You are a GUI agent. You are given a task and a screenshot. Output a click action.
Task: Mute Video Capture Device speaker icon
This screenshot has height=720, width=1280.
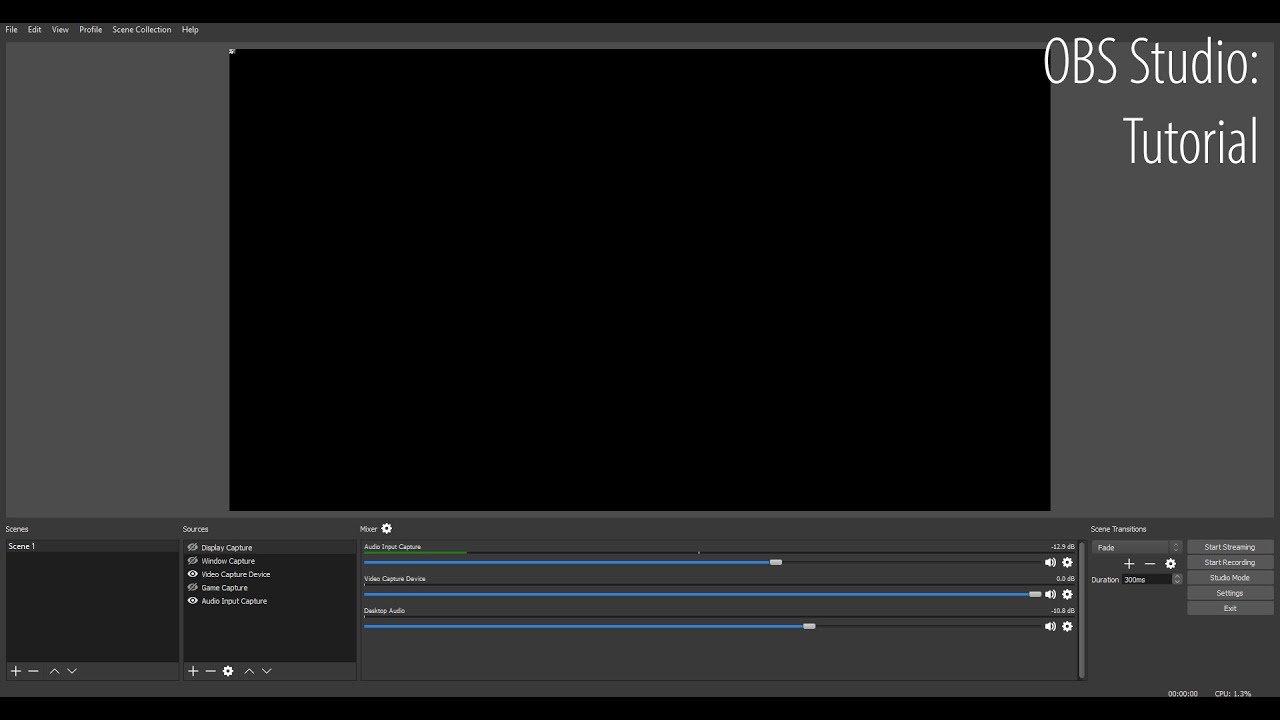[x=1050, y=594]
